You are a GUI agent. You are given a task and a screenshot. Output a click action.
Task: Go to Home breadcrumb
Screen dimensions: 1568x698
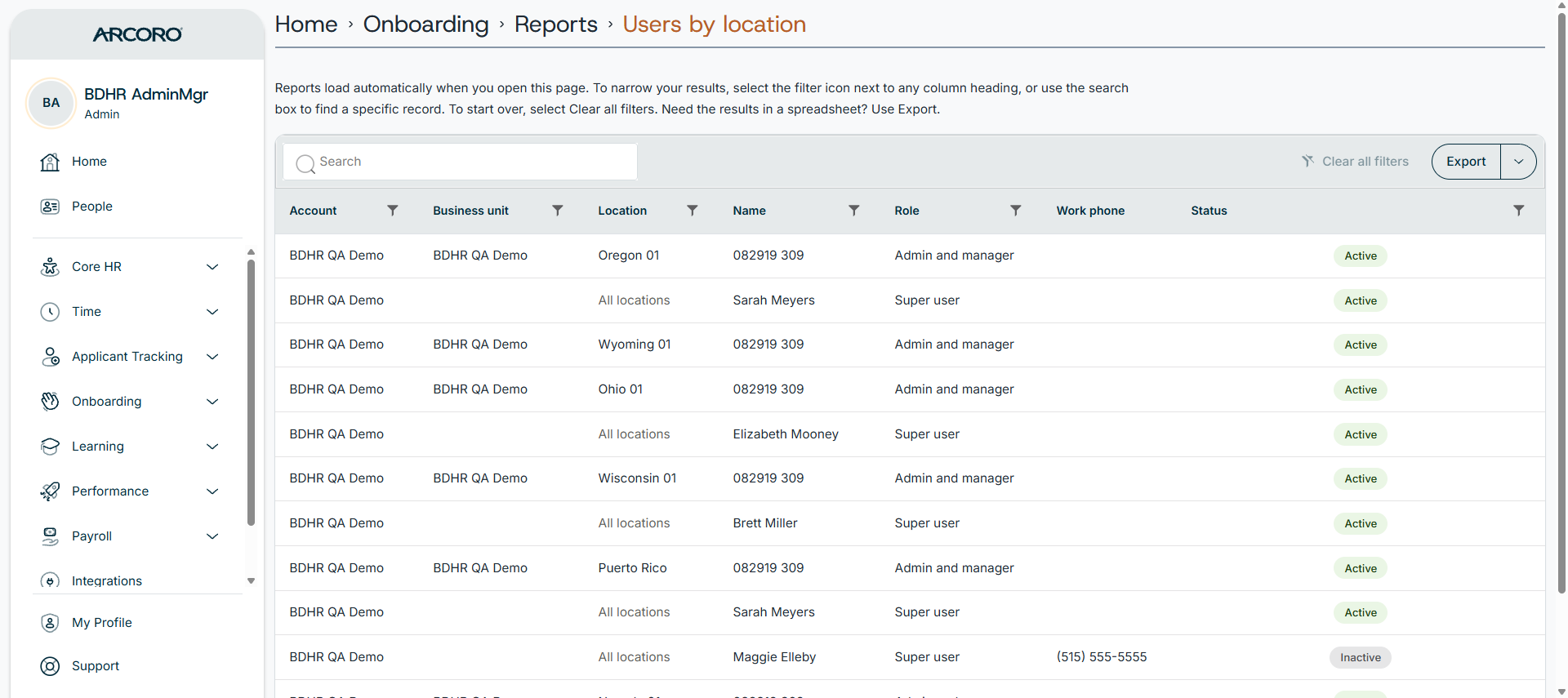(x=306, y=24)
